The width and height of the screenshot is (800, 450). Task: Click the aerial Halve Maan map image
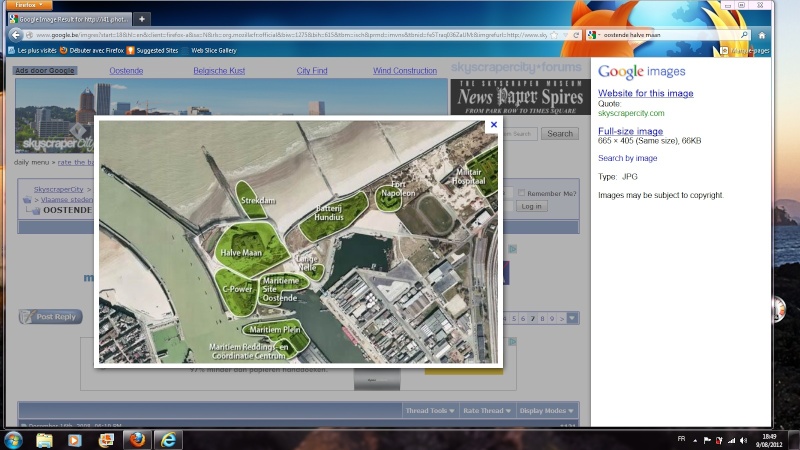tap(298, 242)
